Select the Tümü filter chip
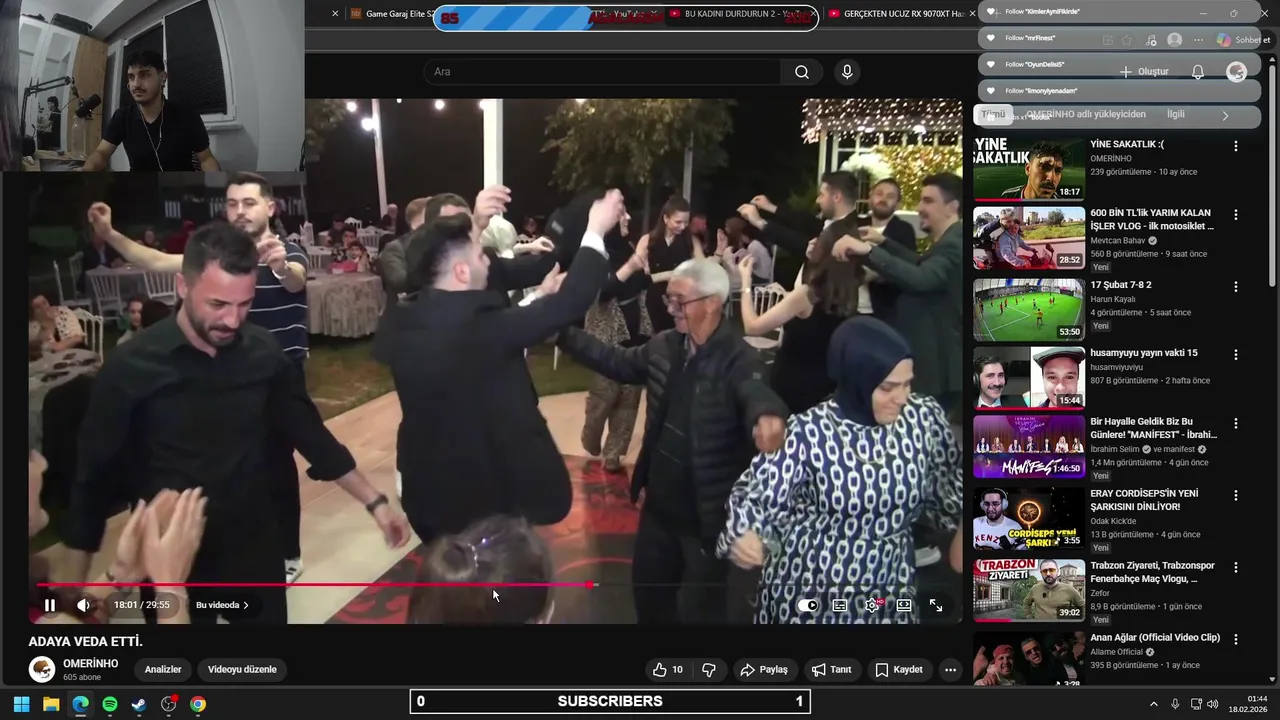1280x720 pixels. pos(993,115)
